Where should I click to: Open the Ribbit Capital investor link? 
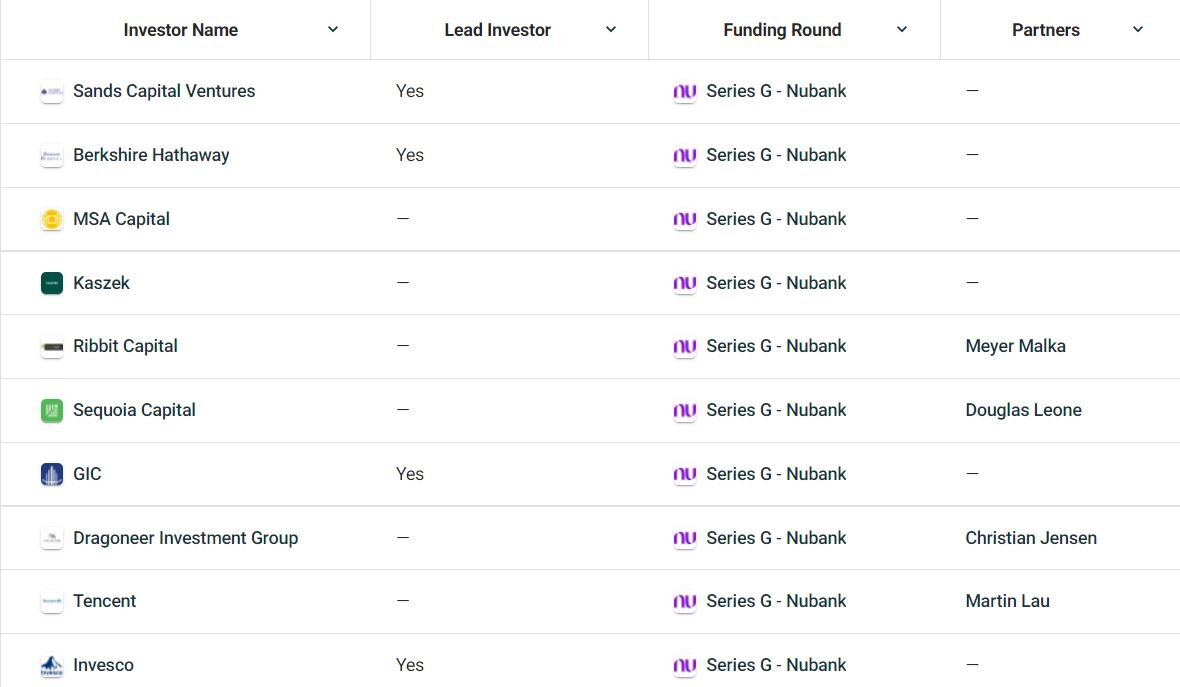[125, 346]
